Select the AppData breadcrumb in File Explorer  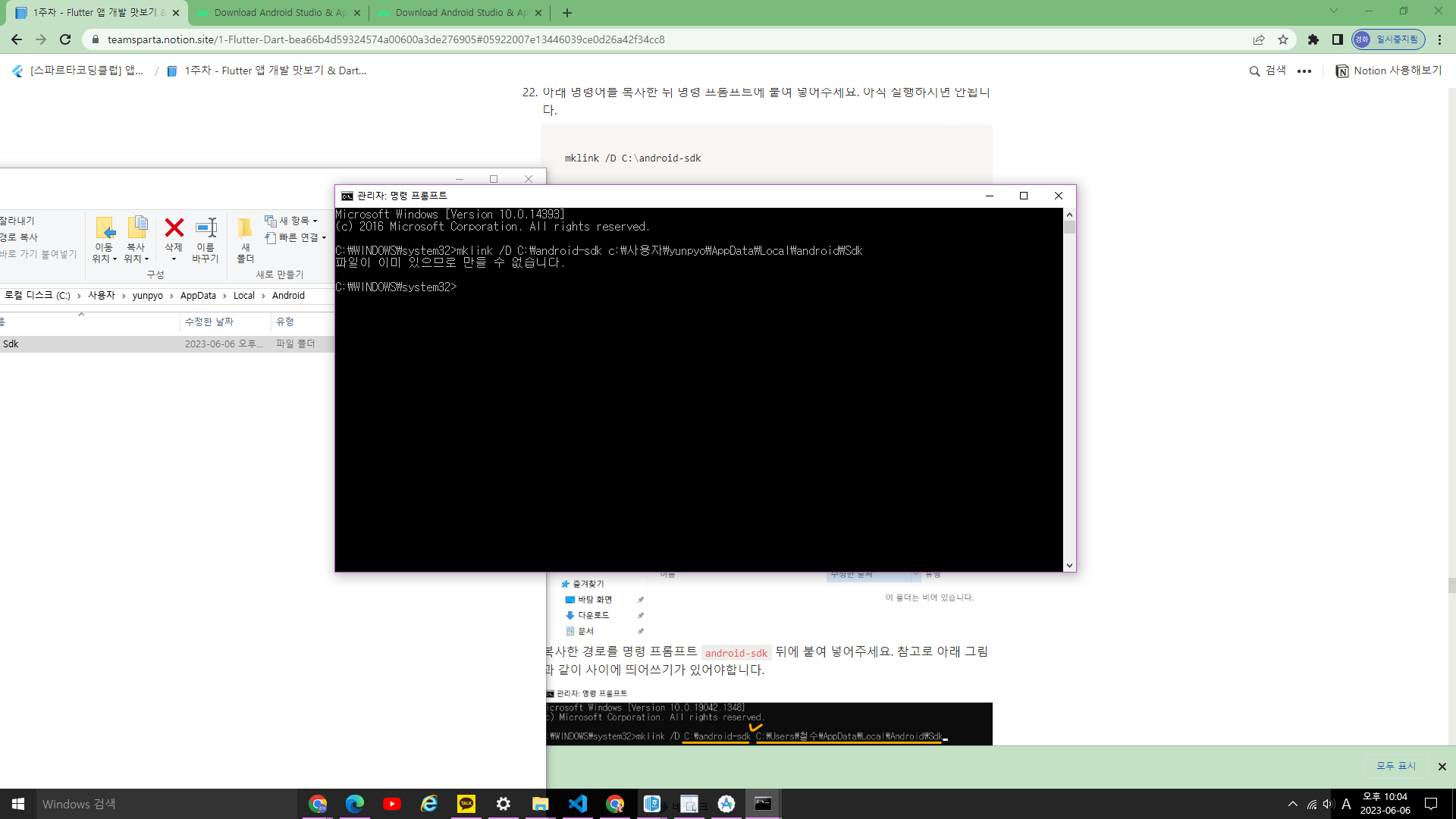198,296
